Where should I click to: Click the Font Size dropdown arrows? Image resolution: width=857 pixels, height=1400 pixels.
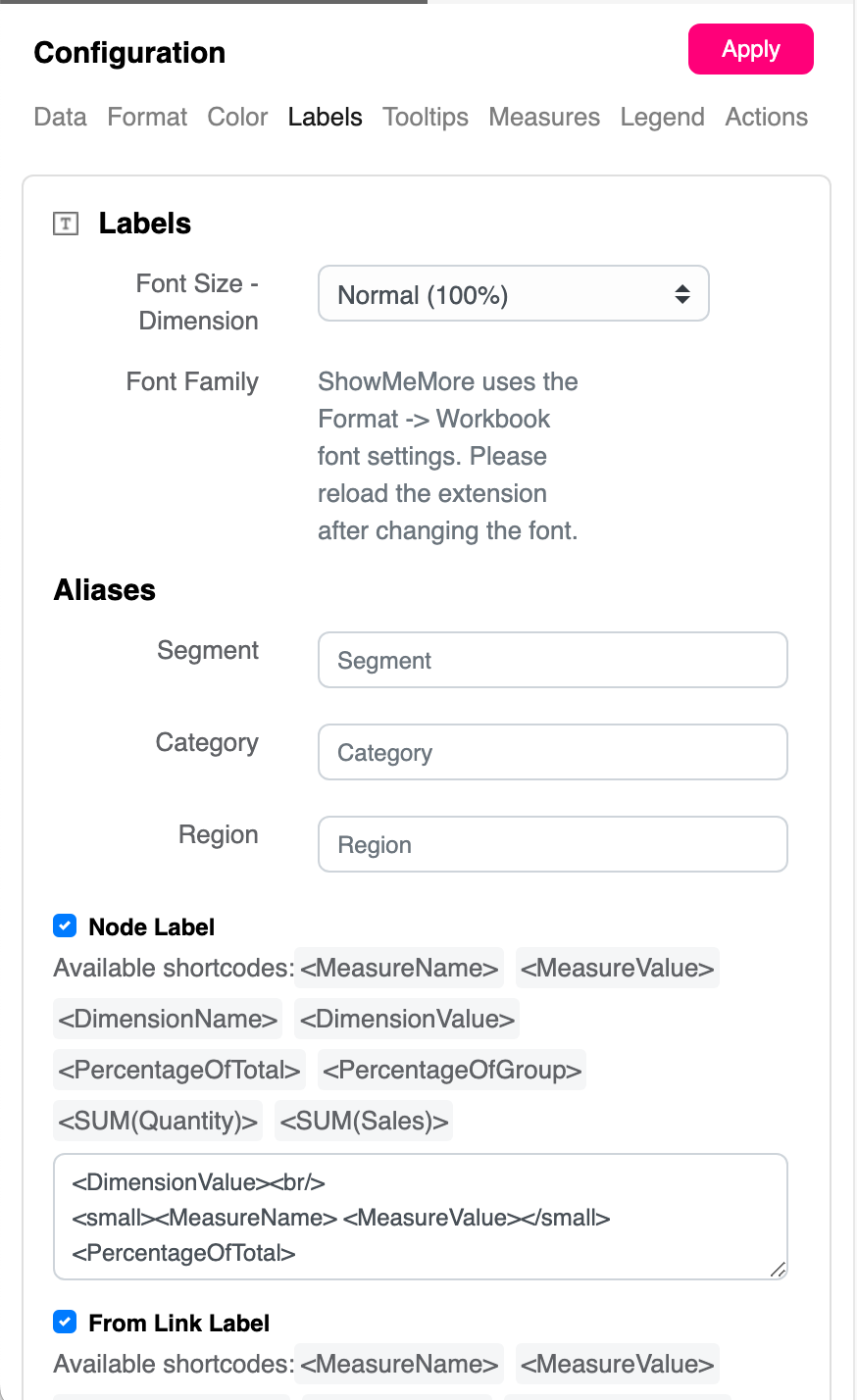click(x=682, y=294)
